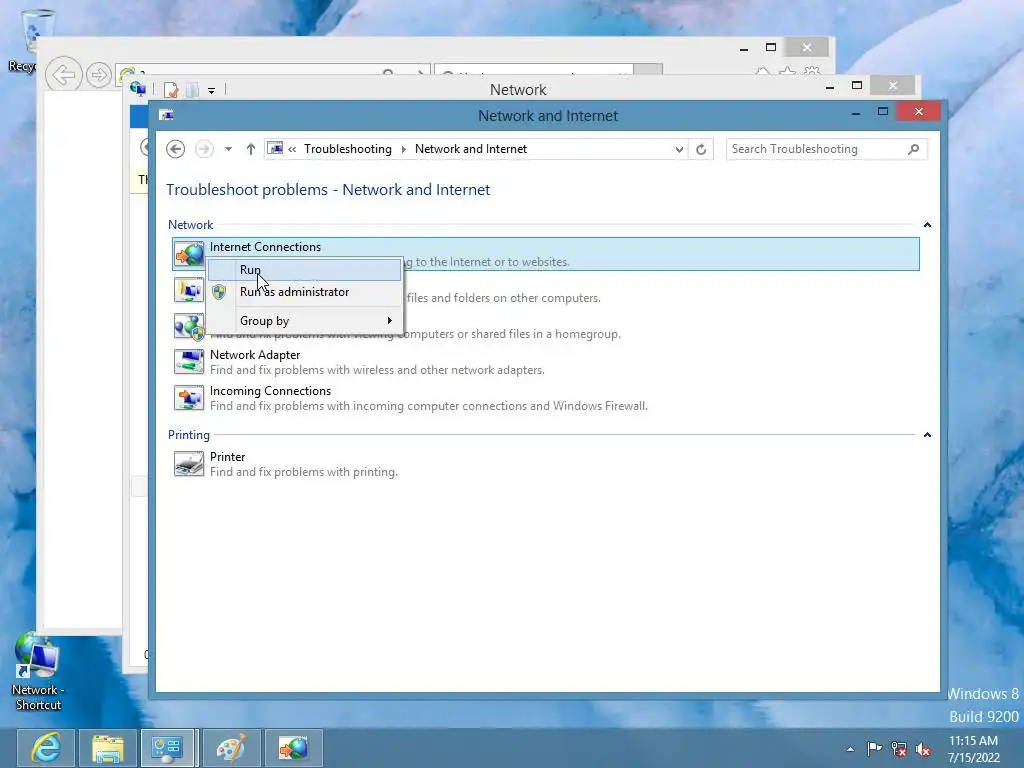
Task: Open File Explorer from the taskbar
Action: (x=108, y=748)
